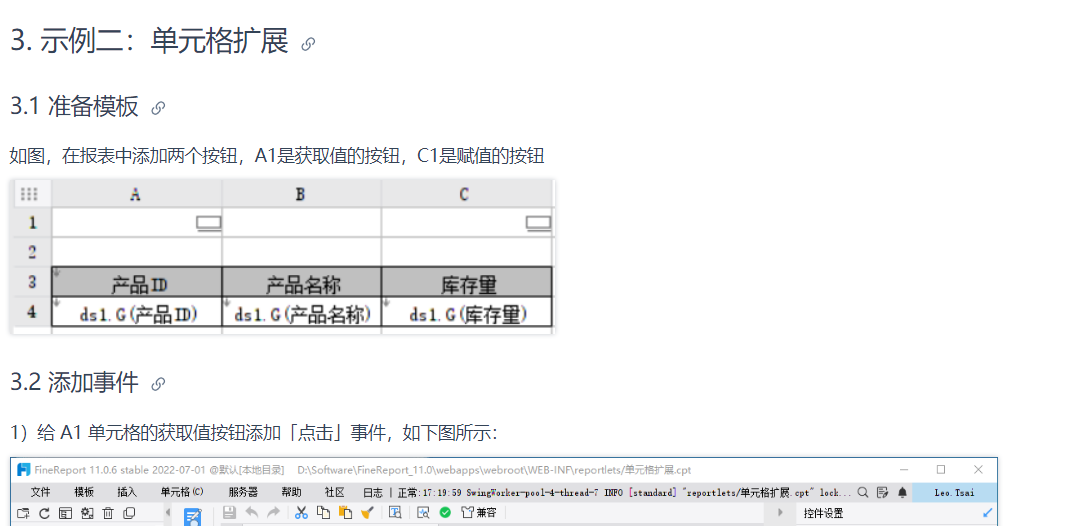Viewport: 1082px width, 526px height.
Task: Click the save disk icon
Action: coord(229,512)
